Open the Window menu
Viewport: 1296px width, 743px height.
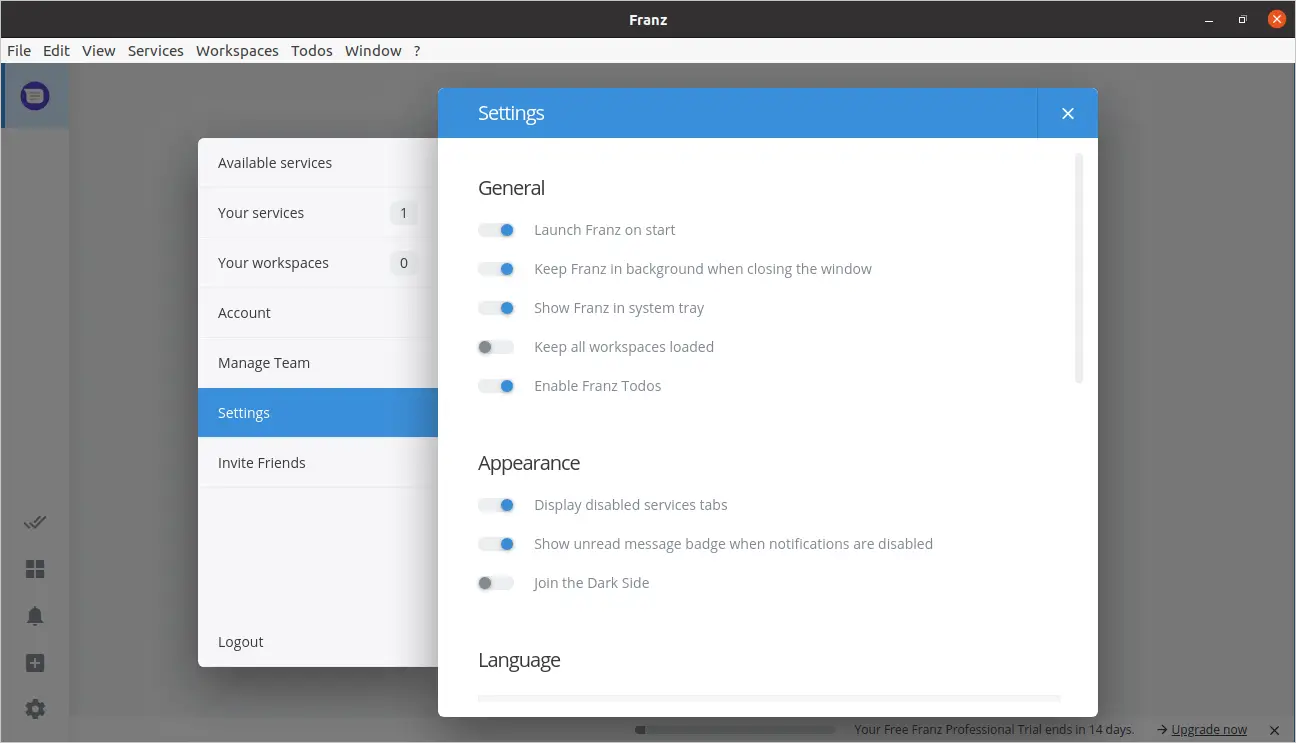tap(373, 51)
